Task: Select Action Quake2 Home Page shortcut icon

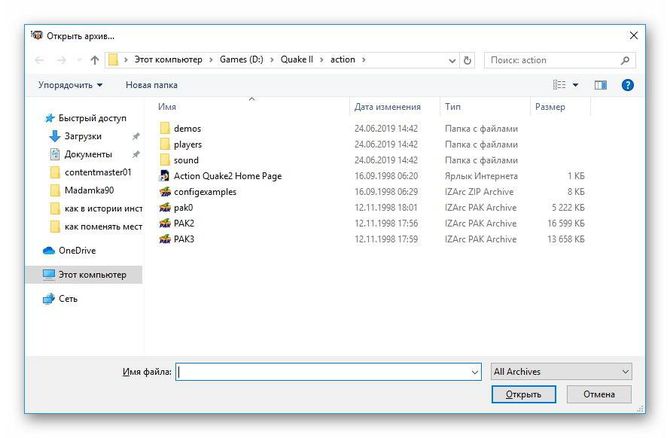Action: (165, 176)
